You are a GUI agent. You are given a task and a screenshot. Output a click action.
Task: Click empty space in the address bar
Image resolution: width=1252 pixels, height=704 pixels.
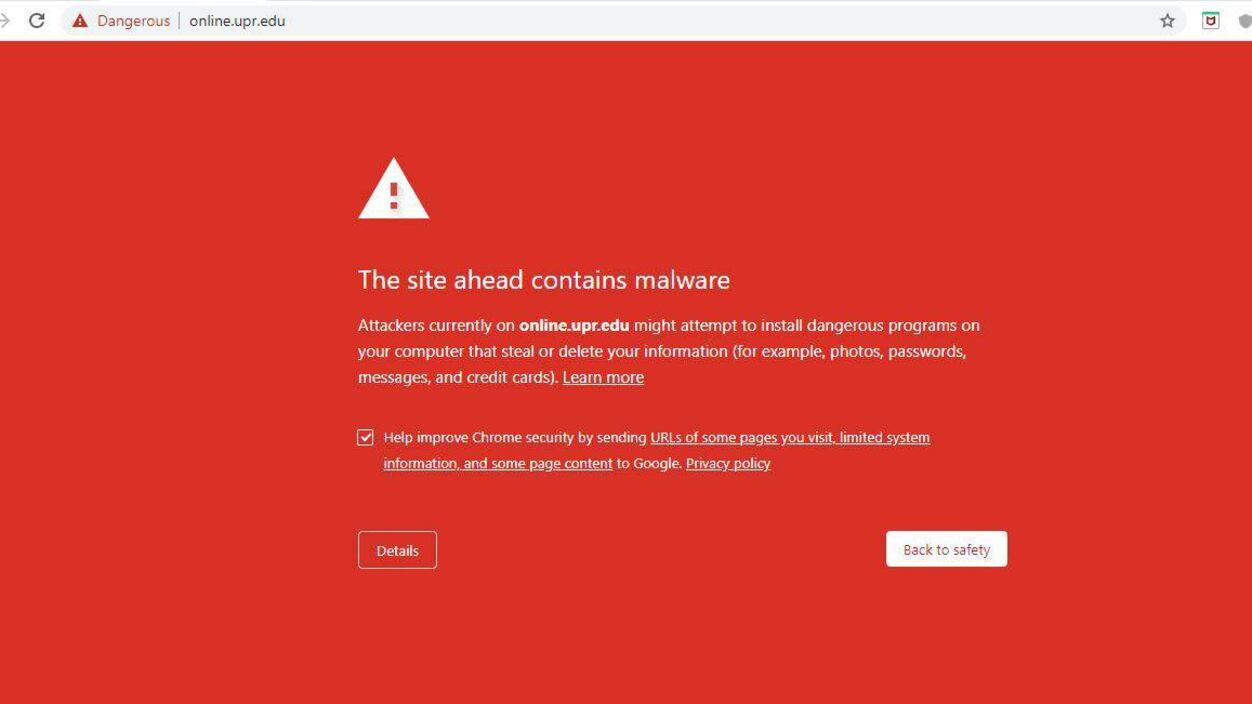point(700,20)
